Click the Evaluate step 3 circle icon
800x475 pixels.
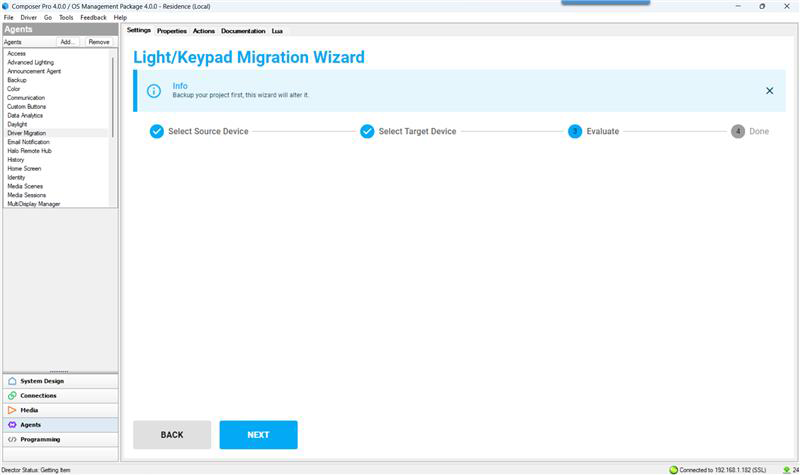(575, 131)
